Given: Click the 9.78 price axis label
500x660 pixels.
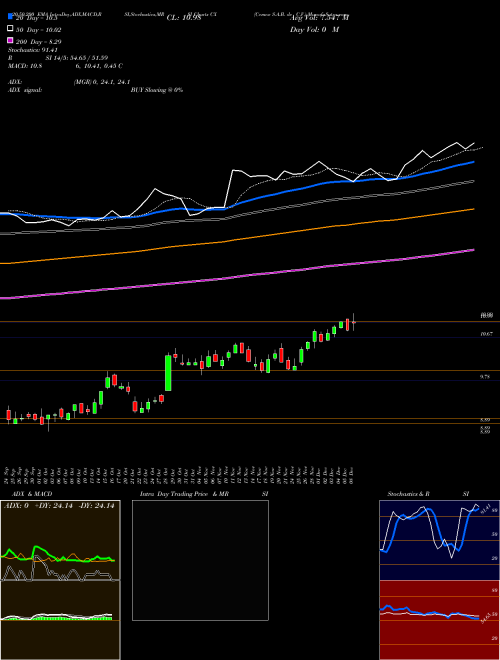Looking at the screenshot, I should pyautogui.click(x=485, y=377).
